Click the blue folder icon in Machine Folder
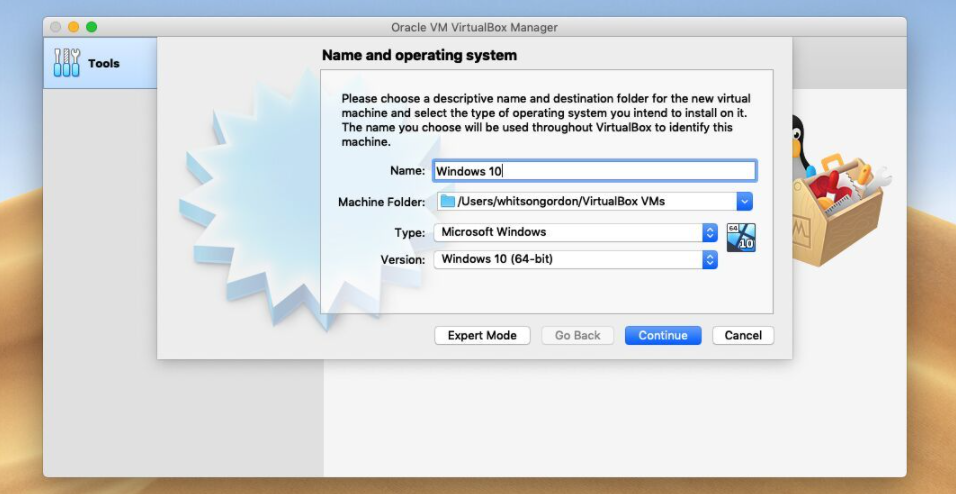Viewport: 956px width, 494px height. pyautogui.click(x=448, y=201)
